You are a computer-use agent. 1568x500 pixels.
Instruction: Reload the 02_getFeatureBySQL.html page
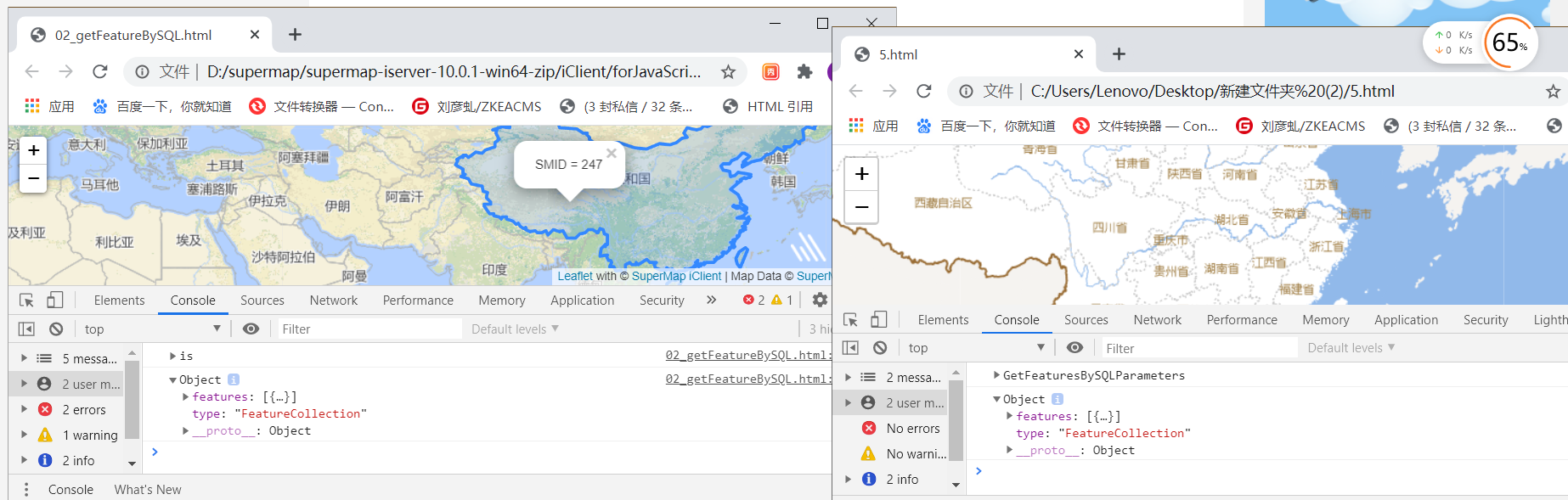click(100, 71)
